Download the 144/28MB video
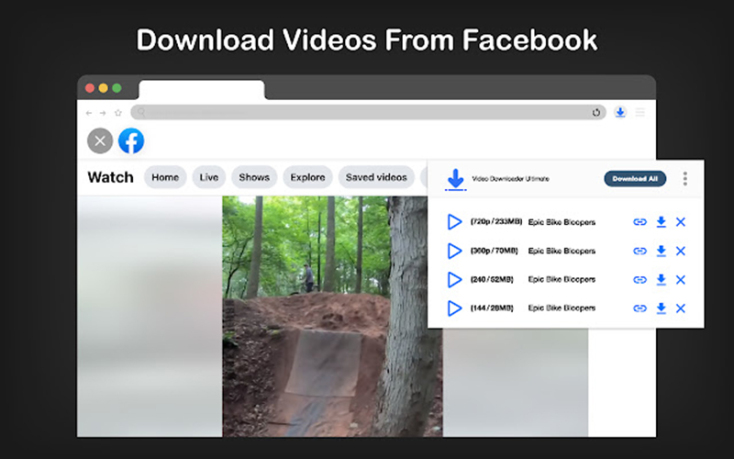 point(661,308)
